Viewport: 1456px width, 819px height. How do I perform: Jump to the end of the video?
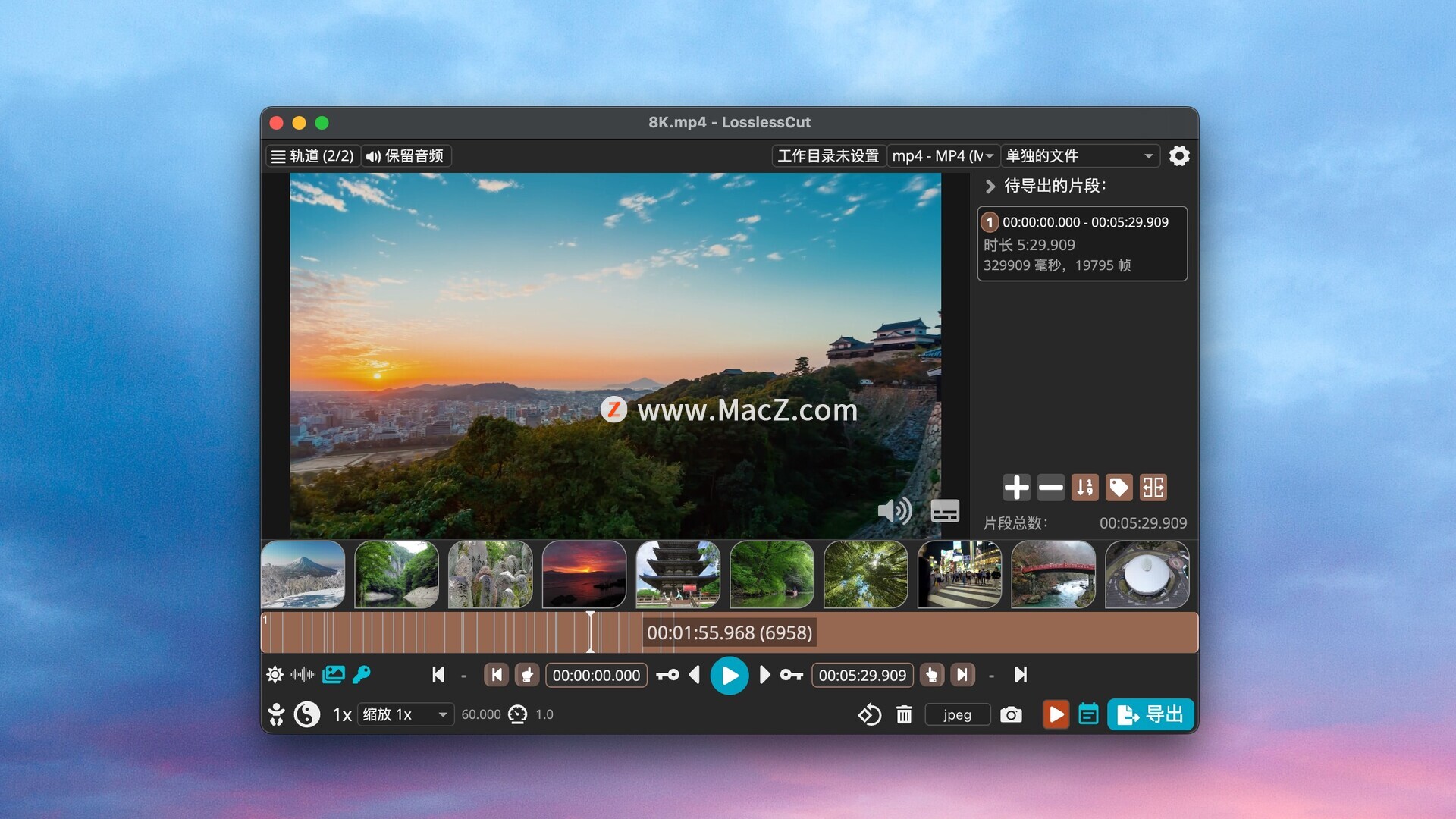coord(1021,675)
